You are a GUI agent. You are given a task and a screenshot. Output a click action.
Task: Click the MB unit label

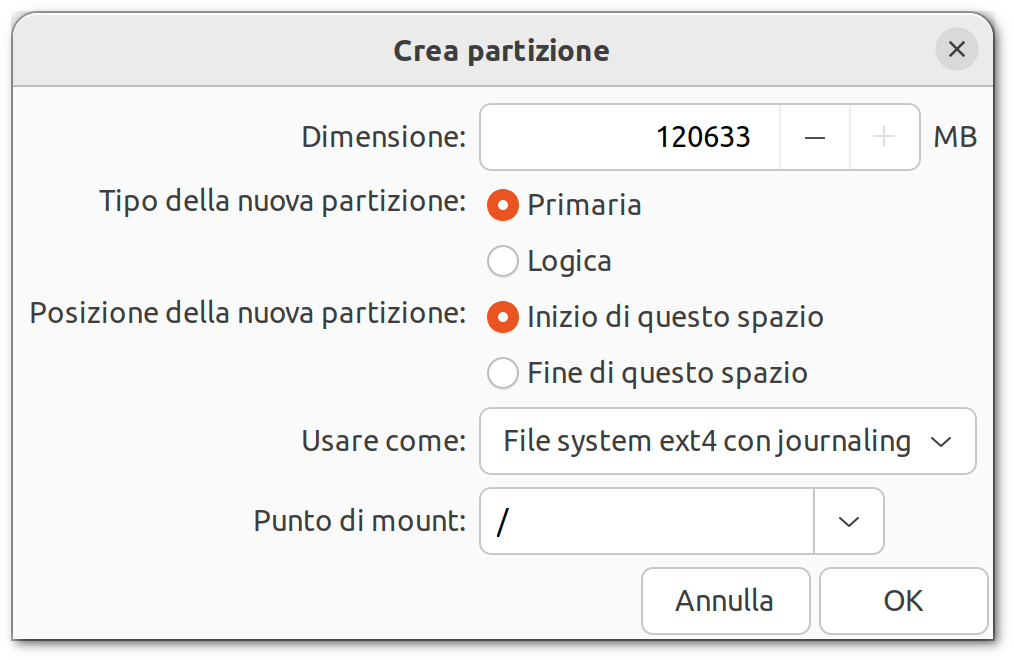point(955,137)
